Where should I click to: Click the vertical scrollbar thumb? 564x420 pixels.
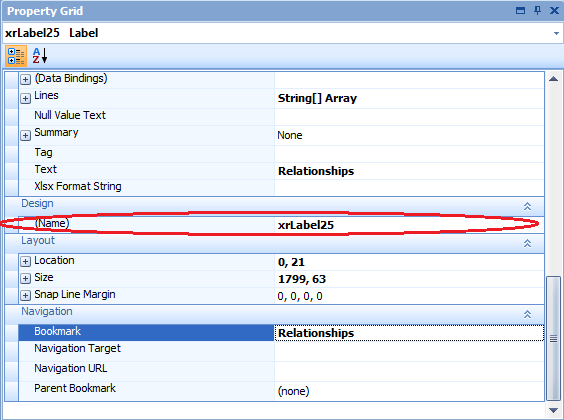click(554, 338)
